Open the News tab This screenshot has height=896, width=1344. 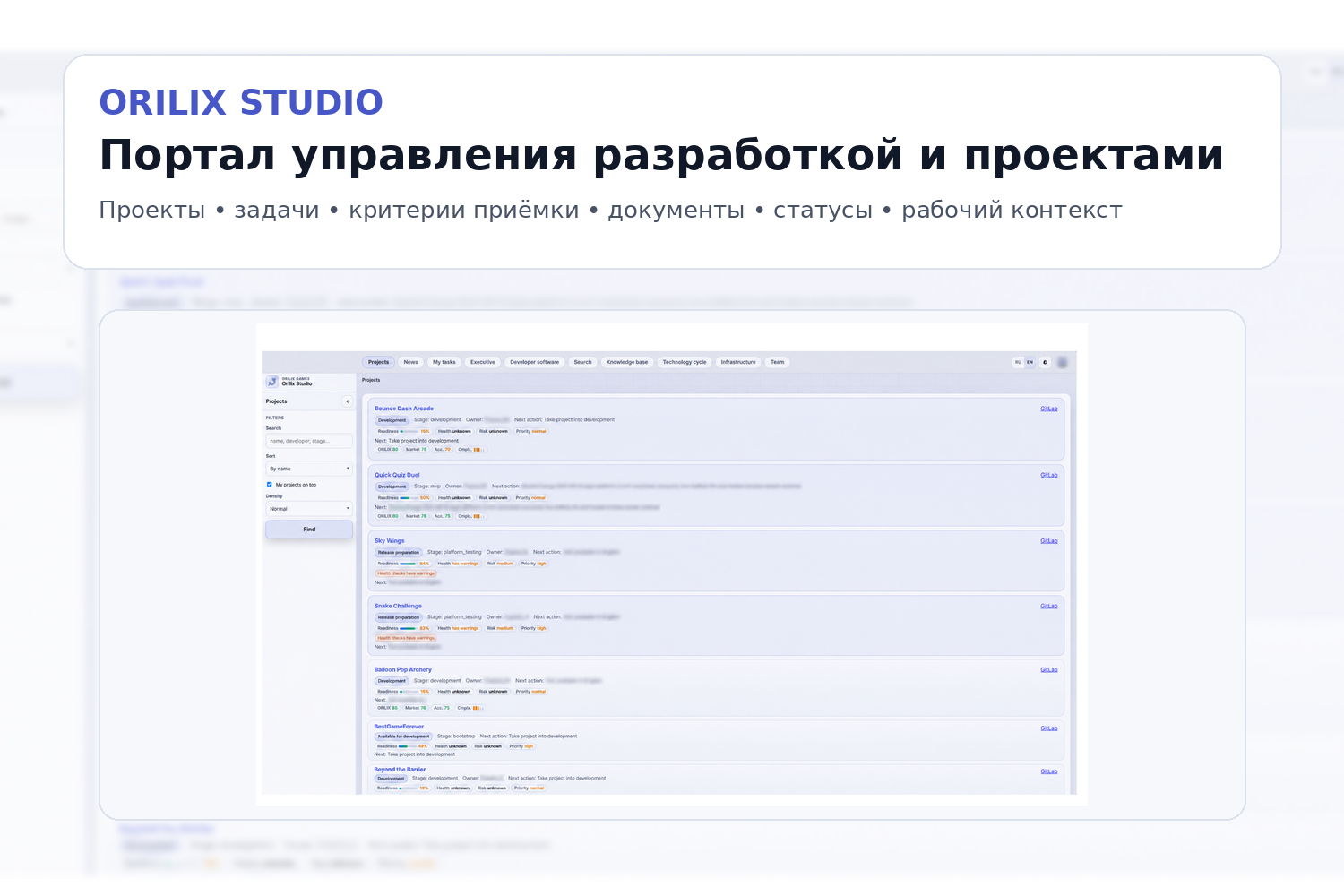click(x=410, y=363)
